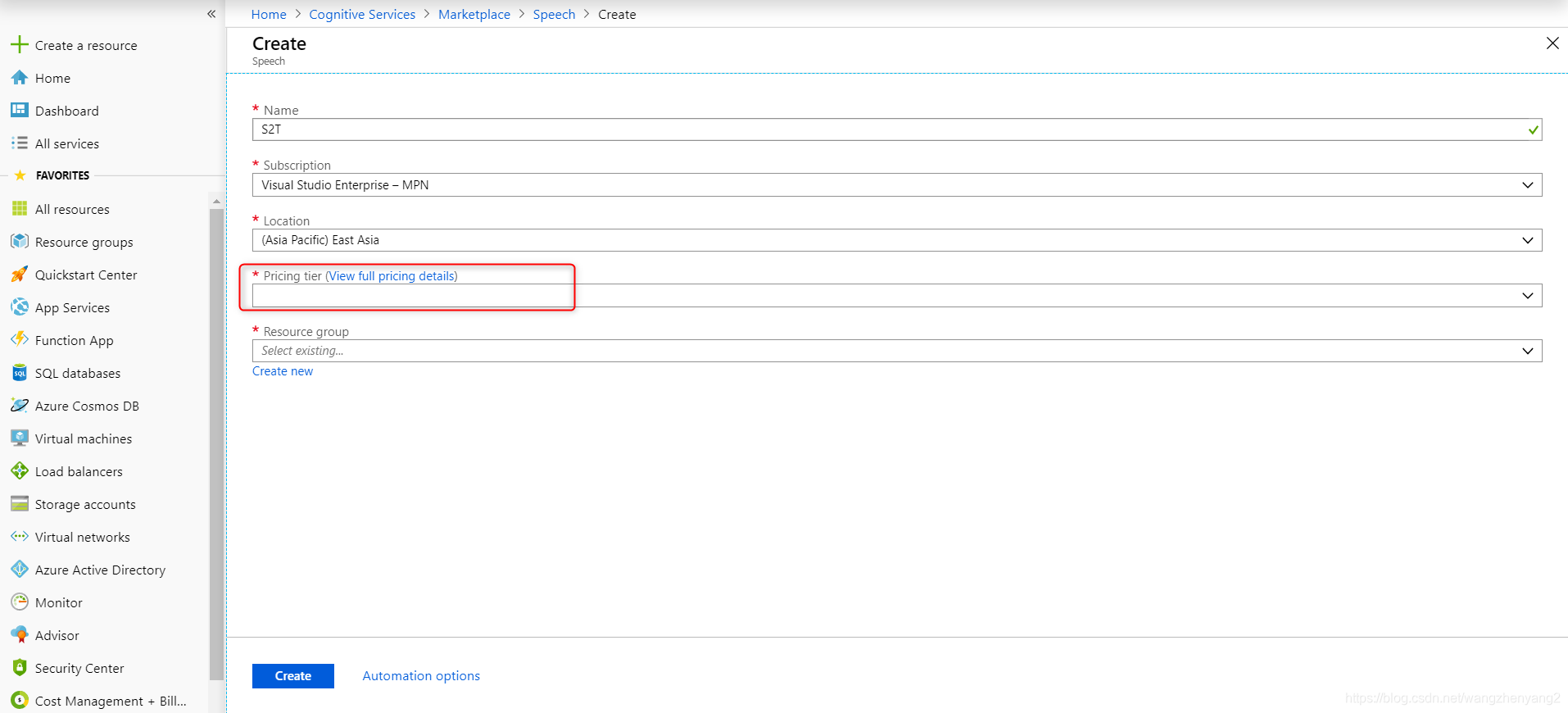Open Security Center menu item
Image resolution: width=1568 pixels, height=713 pixels.
point(79,668)
